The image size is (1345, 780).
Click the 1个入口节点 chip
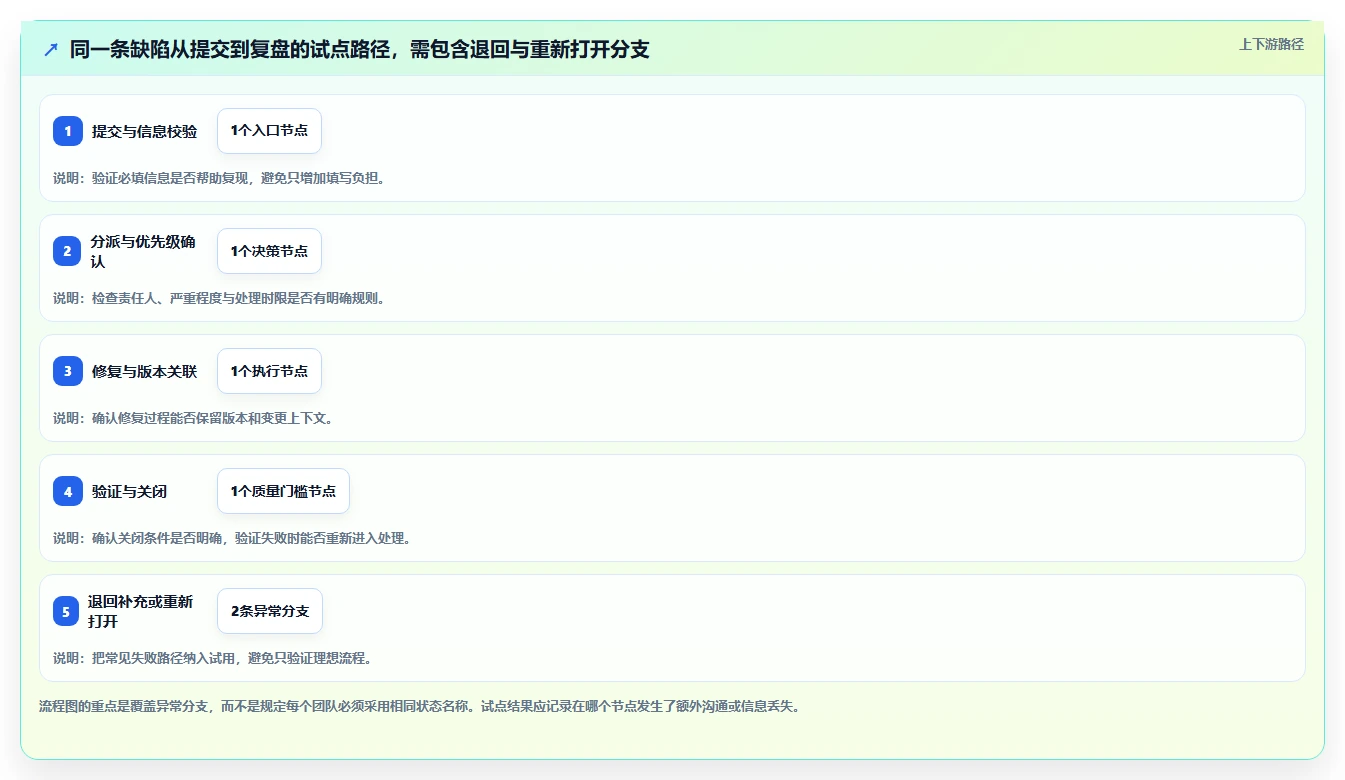coord(269,131)
